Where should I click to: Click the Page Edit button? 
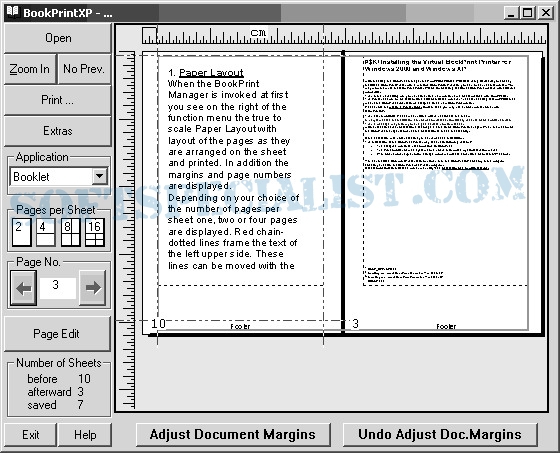tap(56, 334)
